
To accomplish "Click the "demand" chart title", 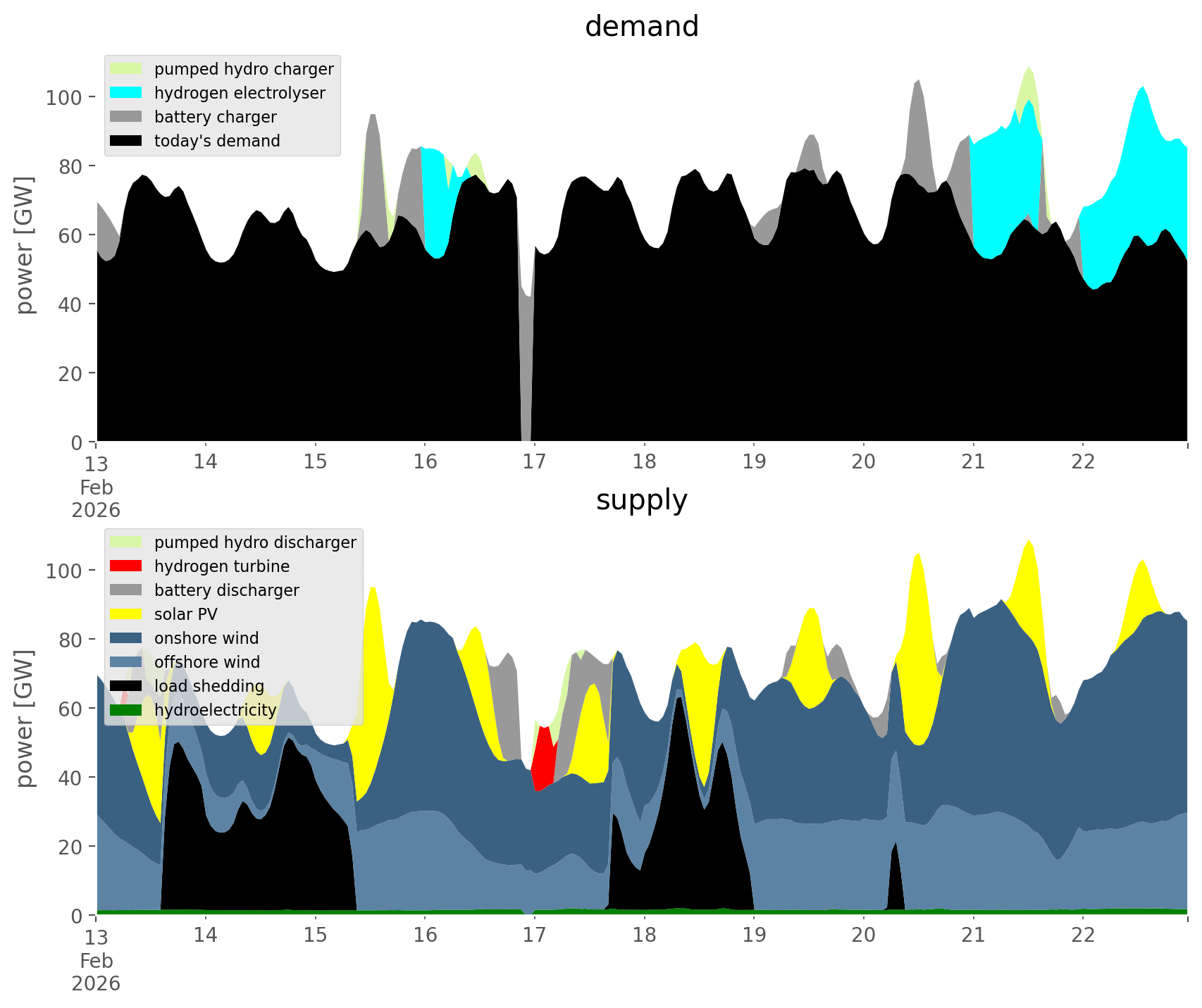I will (641, 27).
